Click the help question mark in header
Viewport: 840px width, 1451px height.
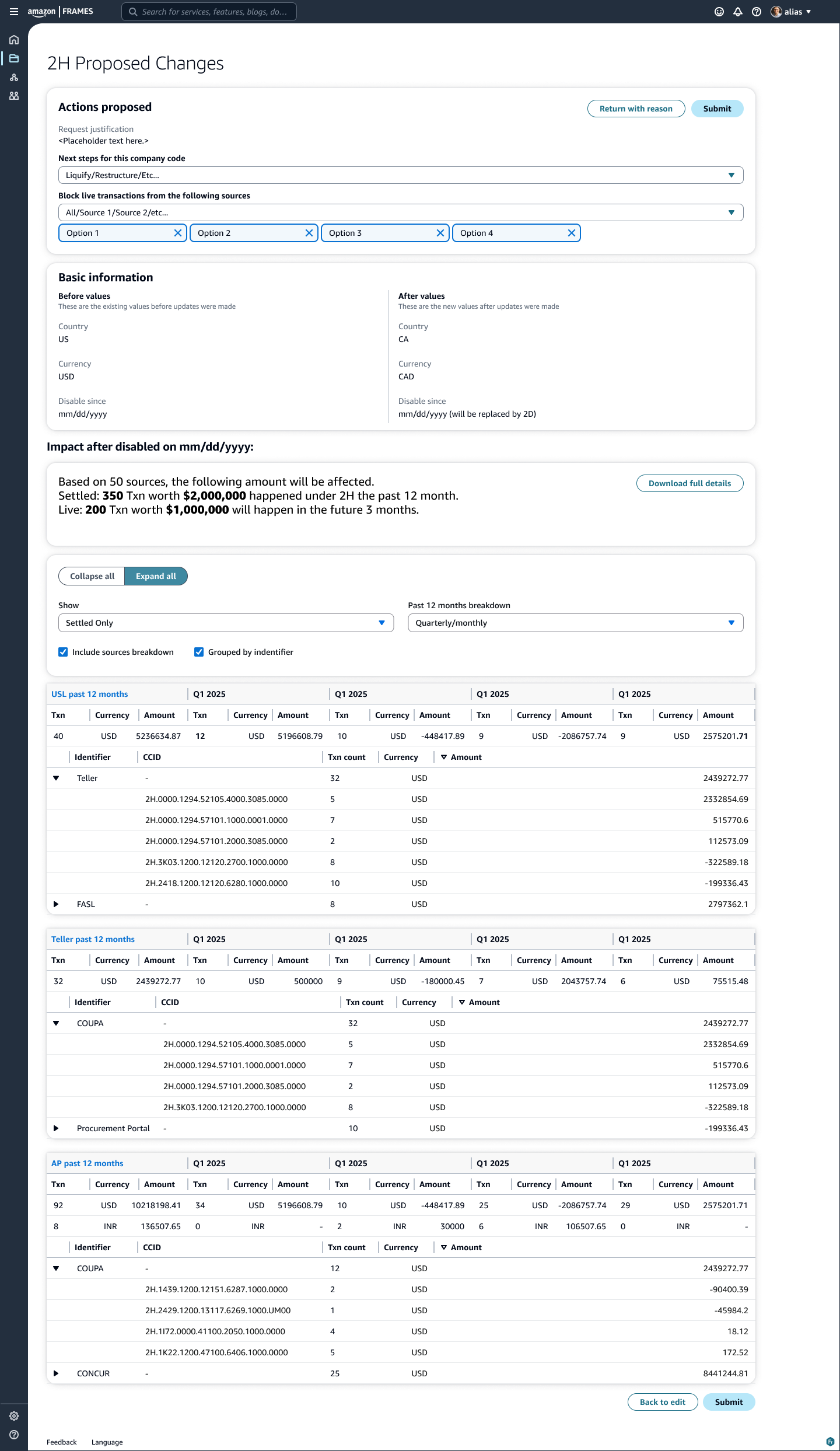pos(757,12)
